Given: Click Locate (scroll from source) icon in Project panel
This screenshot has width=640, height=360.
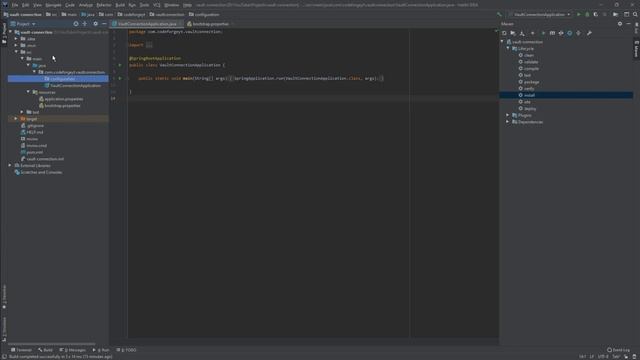Looking at the screenshot, I should click(x=76, y=24).
